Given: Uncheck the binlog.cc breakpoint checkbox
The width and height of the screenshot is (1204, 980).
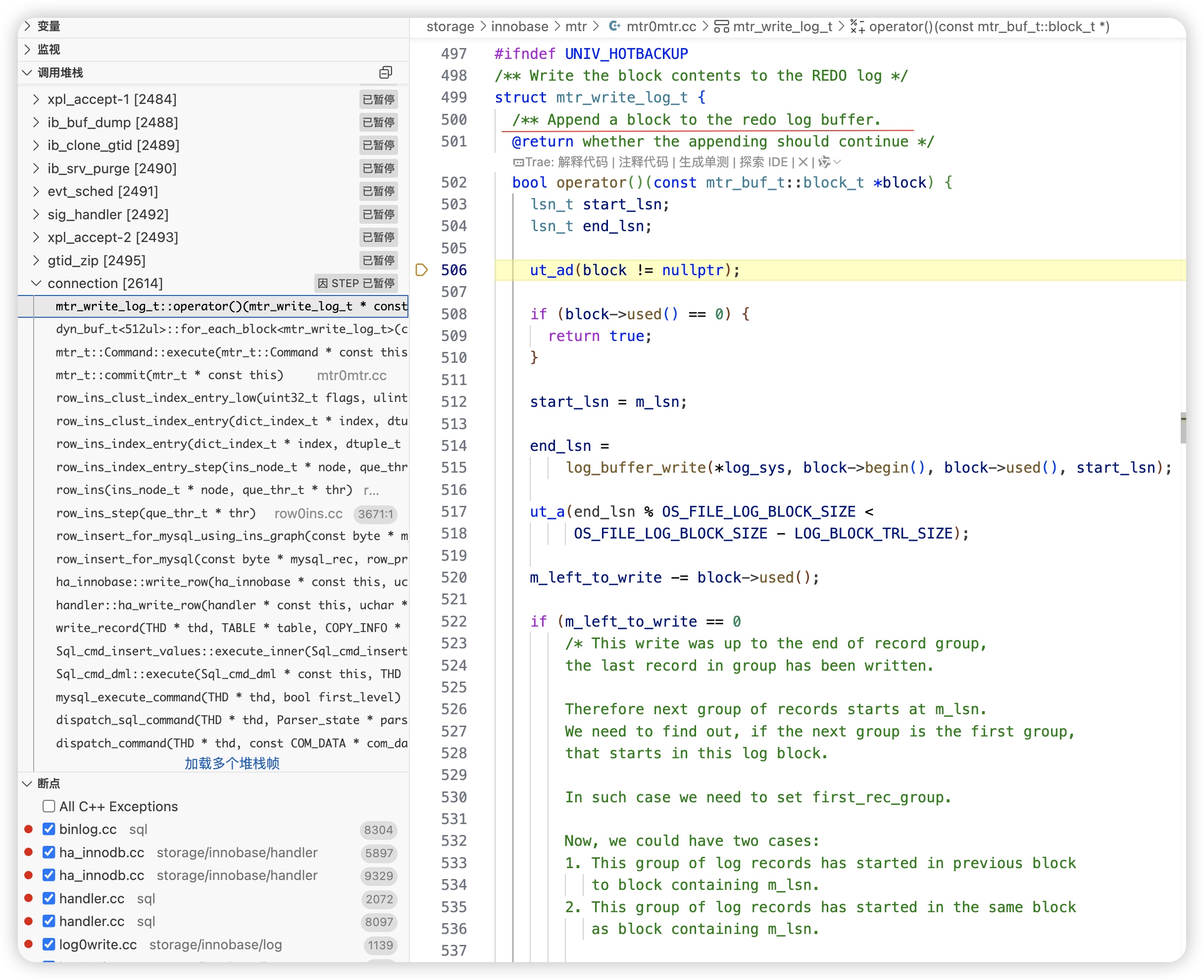Looking at the screenshot, I should 49,829.
